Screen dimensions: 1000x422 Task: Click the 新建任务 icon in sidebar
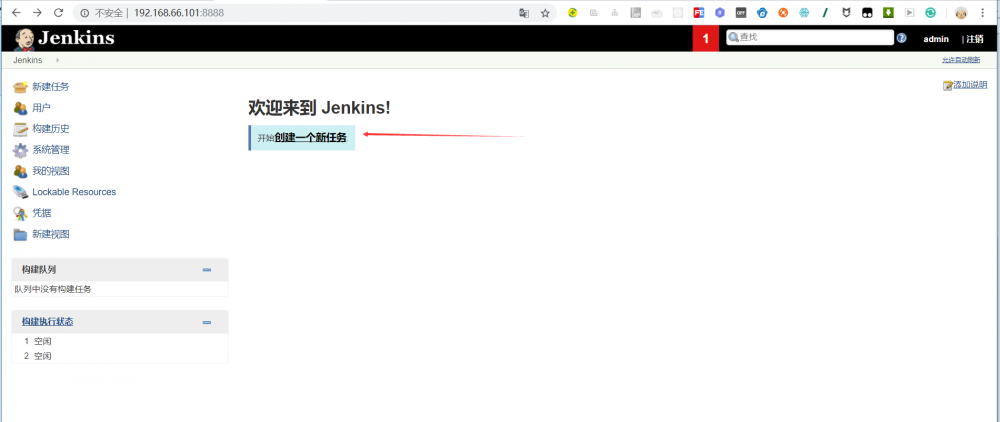coord(20,87)
